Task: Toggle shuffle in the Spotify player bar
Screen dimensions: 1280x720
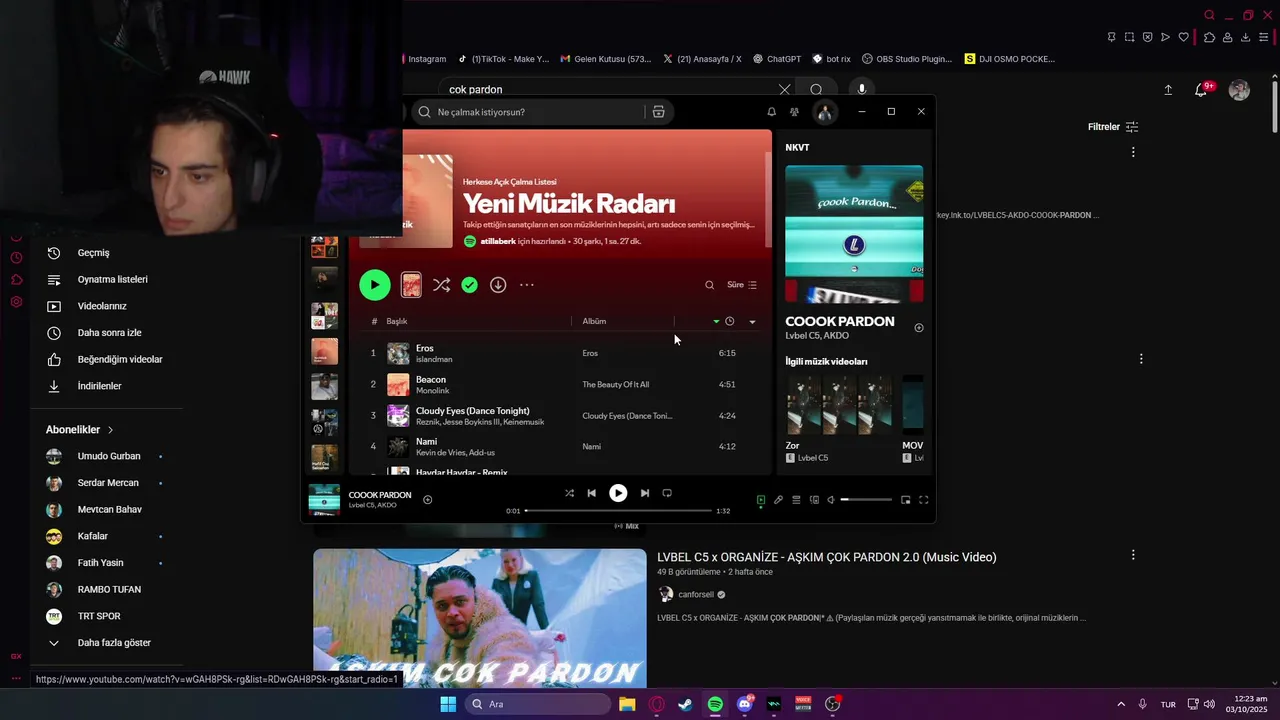Action: pyautogui.click(x=569, y=493)
